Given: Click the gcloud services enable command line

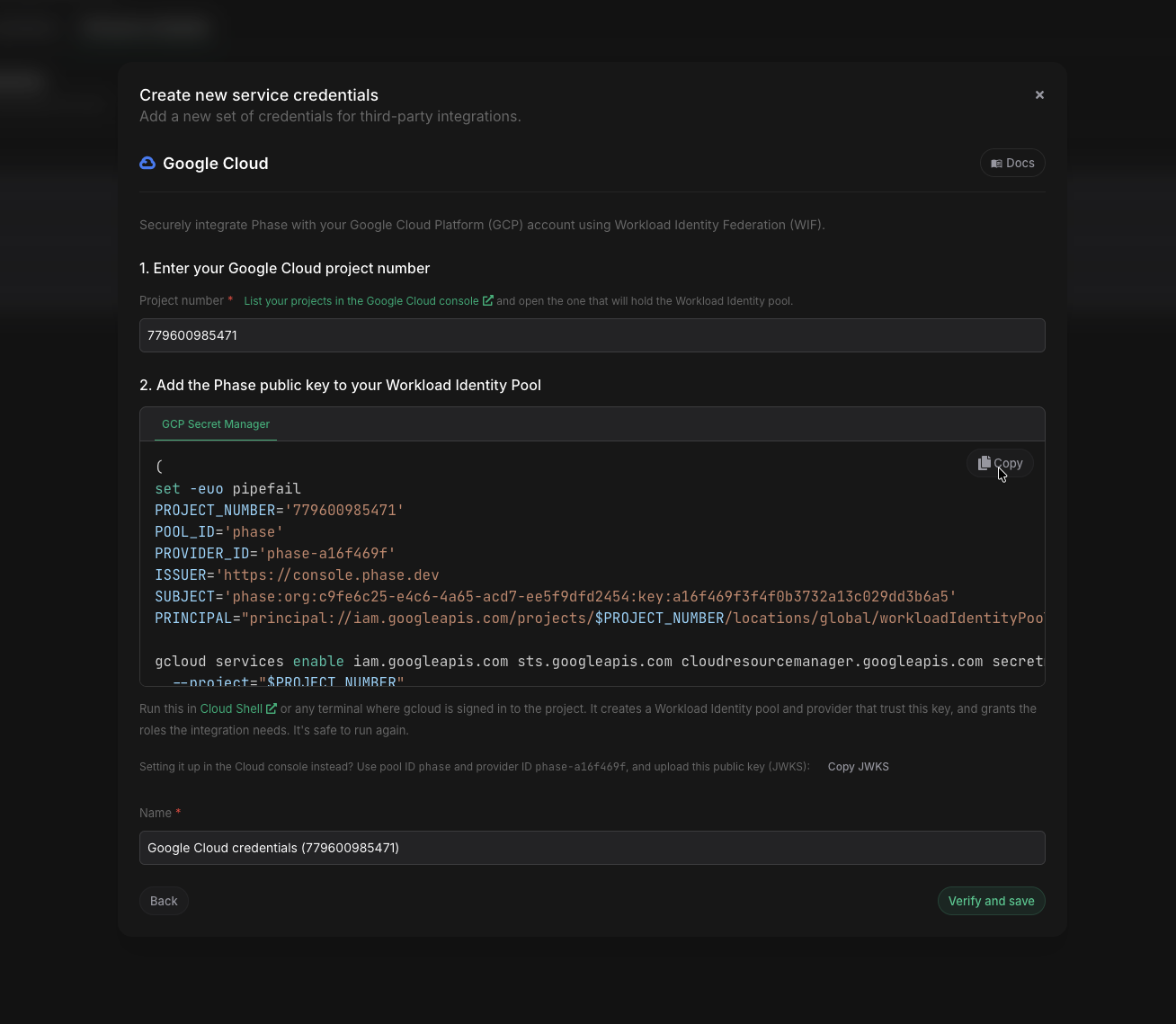Looking at the screenshot, I should [599, 662].
